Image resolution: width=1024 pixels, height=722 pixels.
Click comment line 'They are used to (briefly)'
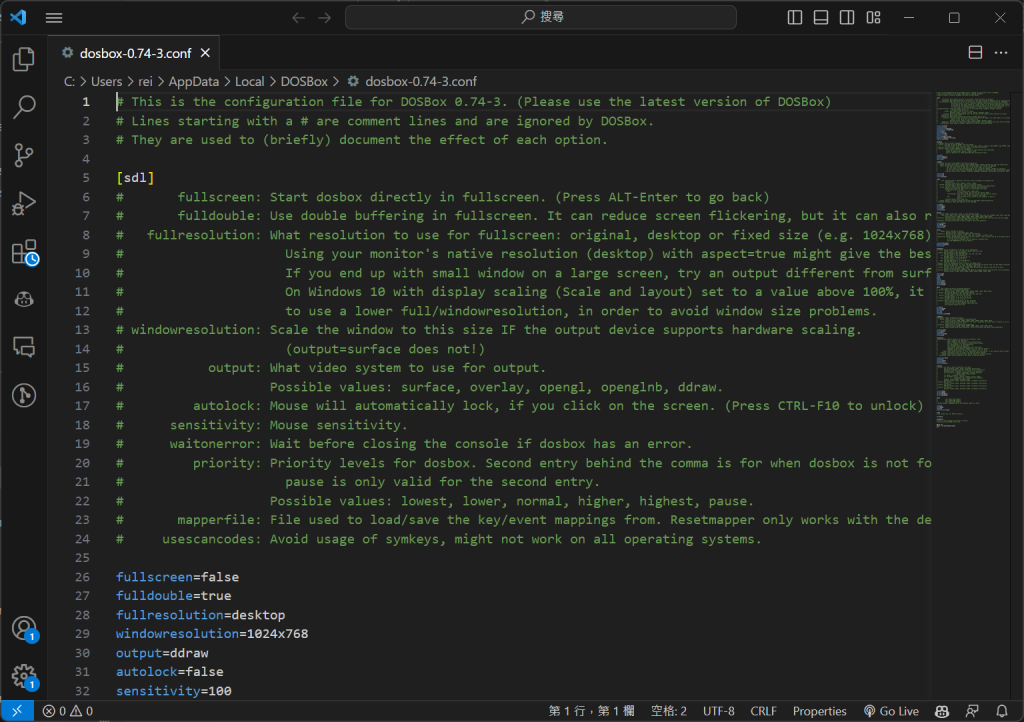(x=362, y=140)
